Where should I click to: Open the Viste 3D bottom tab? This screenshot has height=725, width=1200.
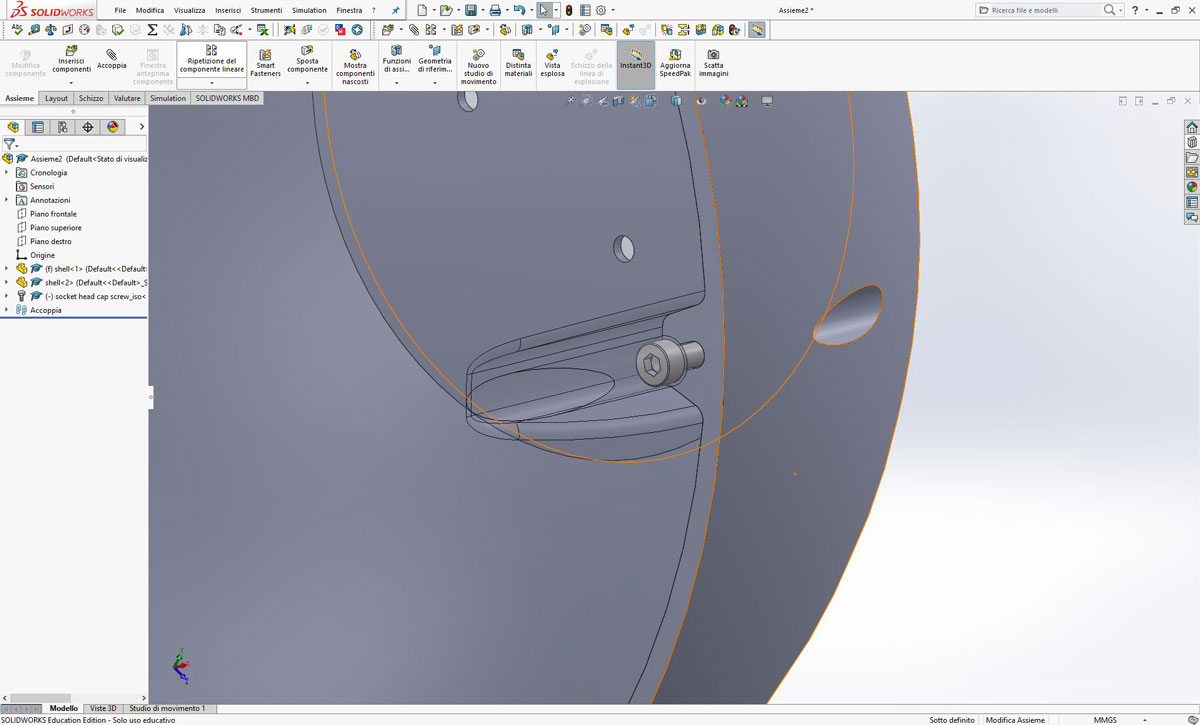pos(103,708)
